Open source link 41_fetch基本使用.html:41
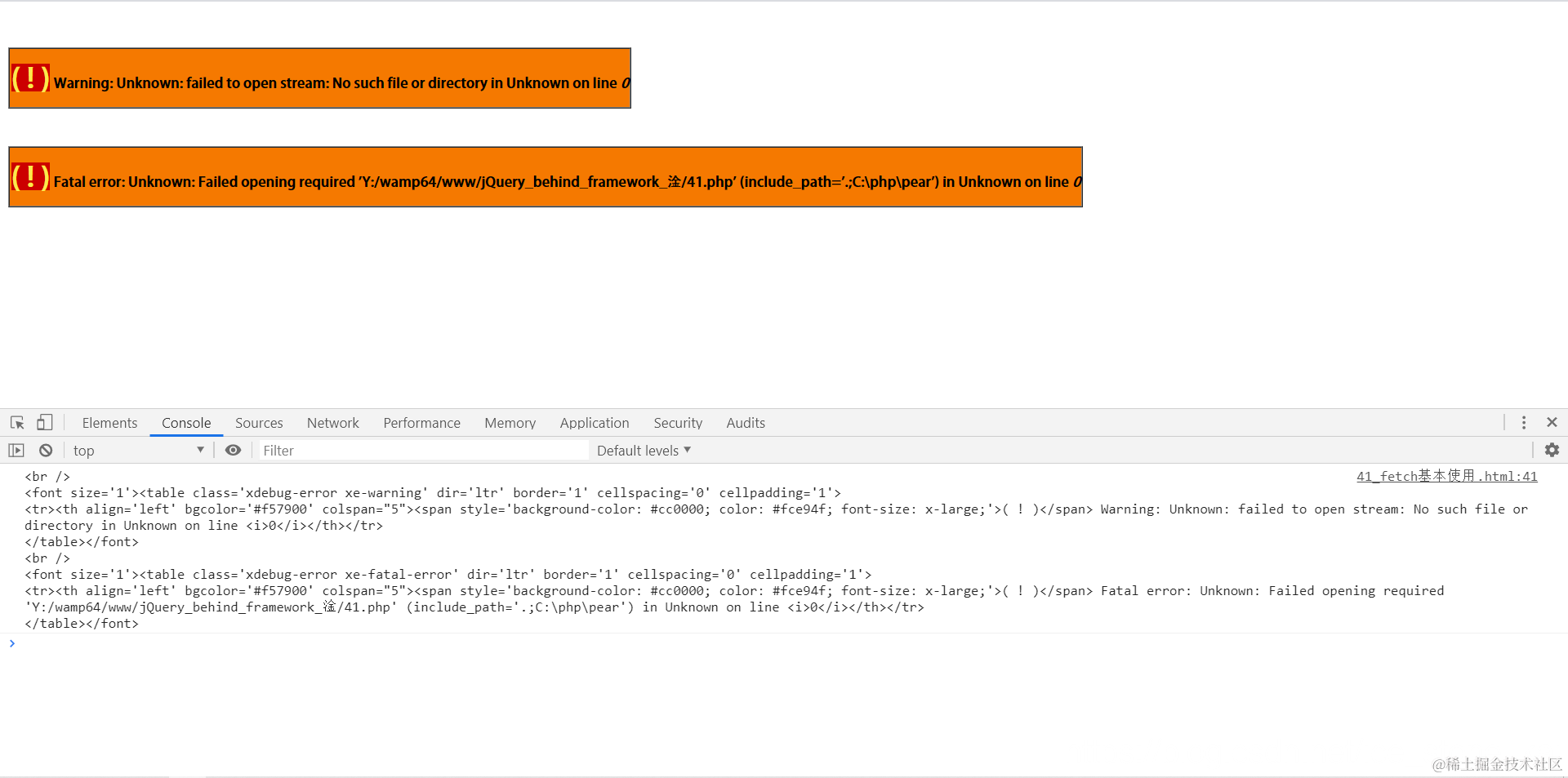Screen dimensions: 1568x778 (1447, 477)
